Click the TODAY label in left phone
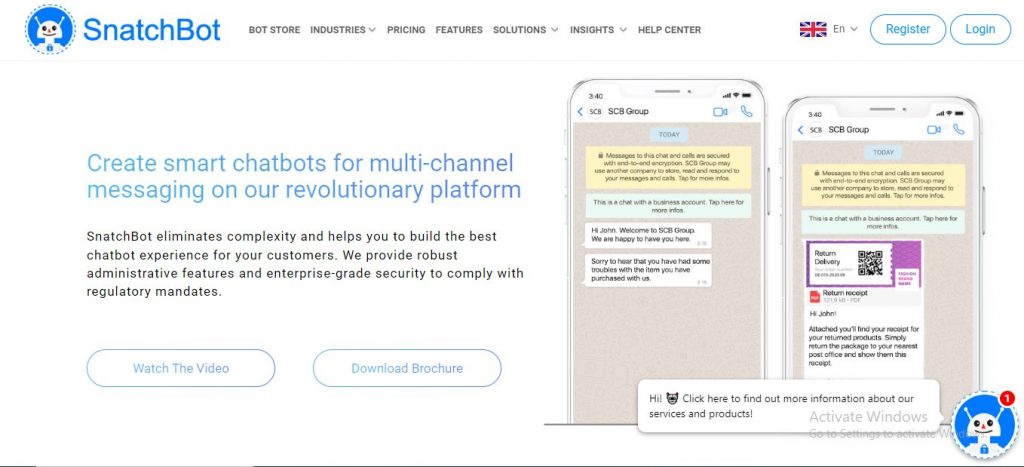 click(x=669, y=135)
